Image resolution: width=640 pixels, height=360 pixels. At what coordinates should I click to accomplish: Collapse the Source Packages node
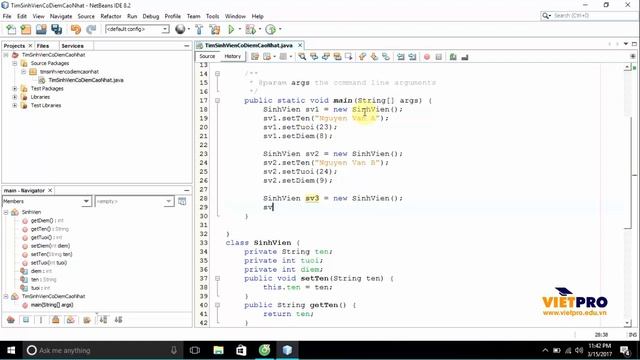point(15,63)
